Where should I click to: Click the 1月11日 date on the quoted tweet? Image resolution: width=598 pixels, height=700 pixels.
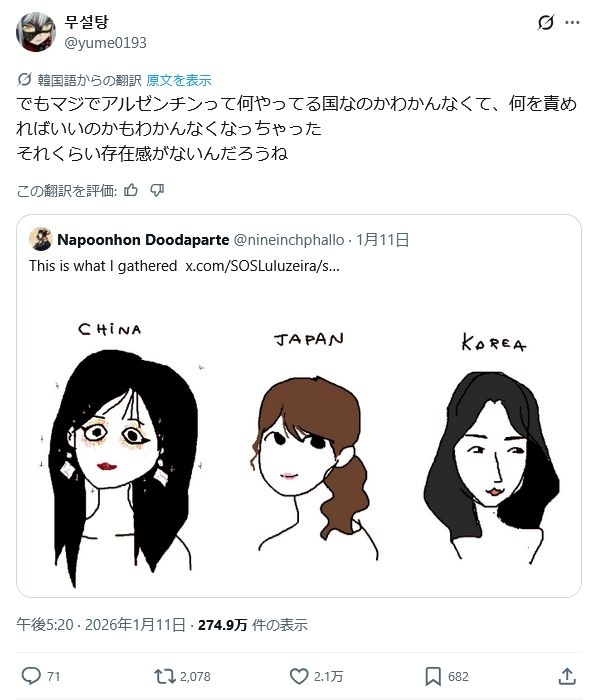tap(382, 240)
